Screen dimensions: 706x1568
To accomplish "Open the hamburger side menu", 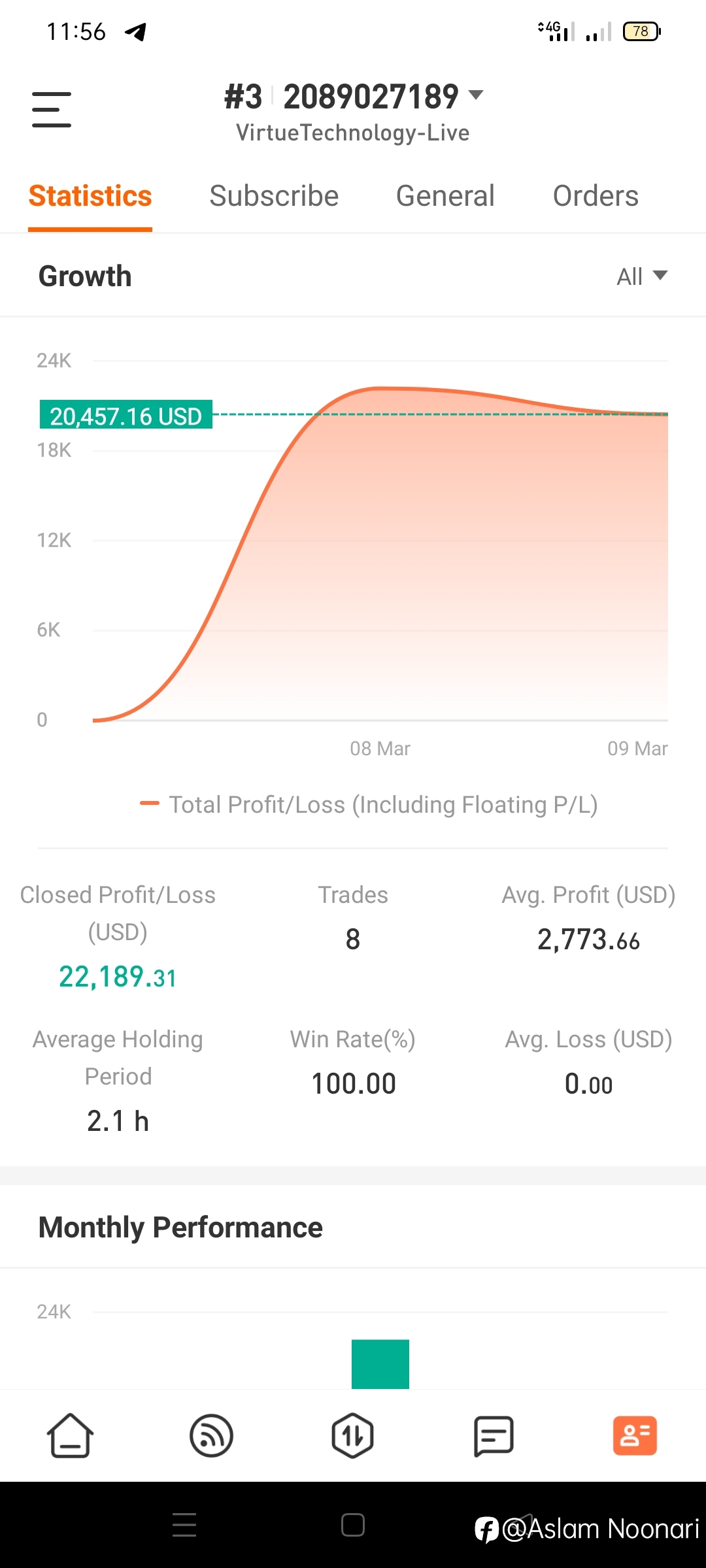I will [52, 109].
